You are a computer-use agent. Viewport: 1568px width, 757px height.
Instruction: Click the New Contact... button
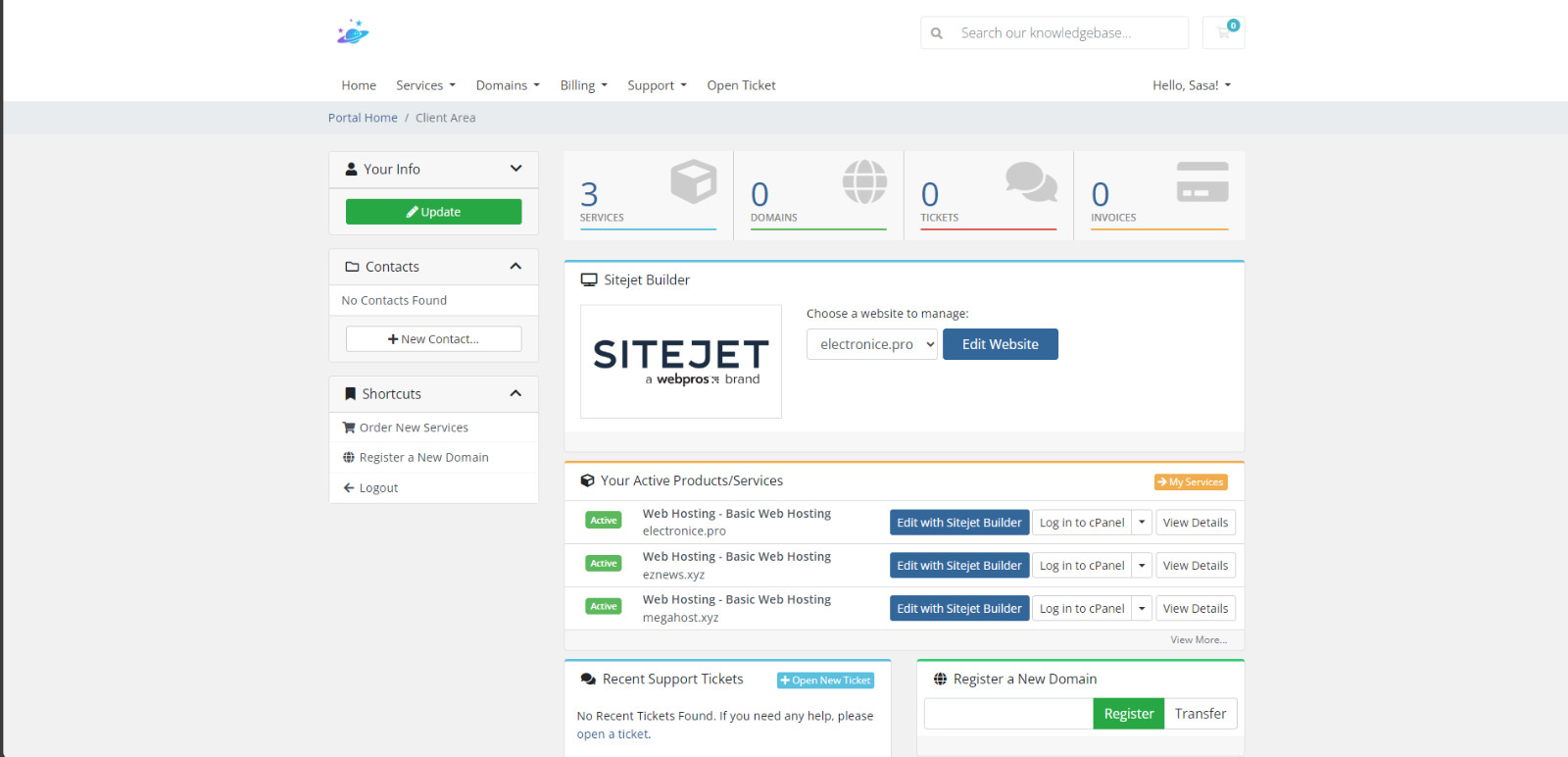tap(433, 339)
